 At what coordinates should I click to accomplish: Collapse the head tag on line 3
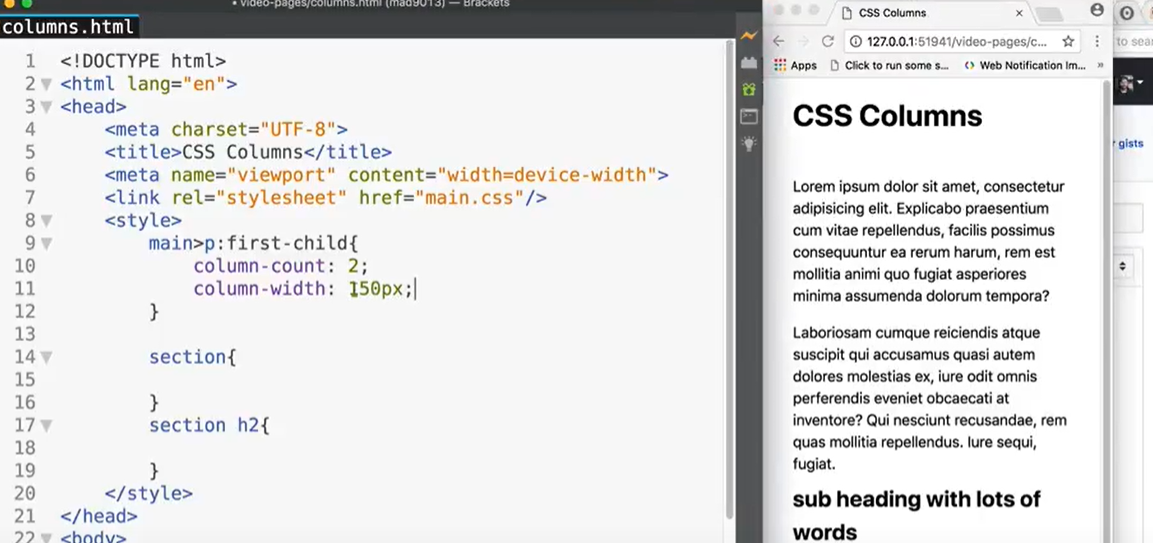[x=46, y=107]
